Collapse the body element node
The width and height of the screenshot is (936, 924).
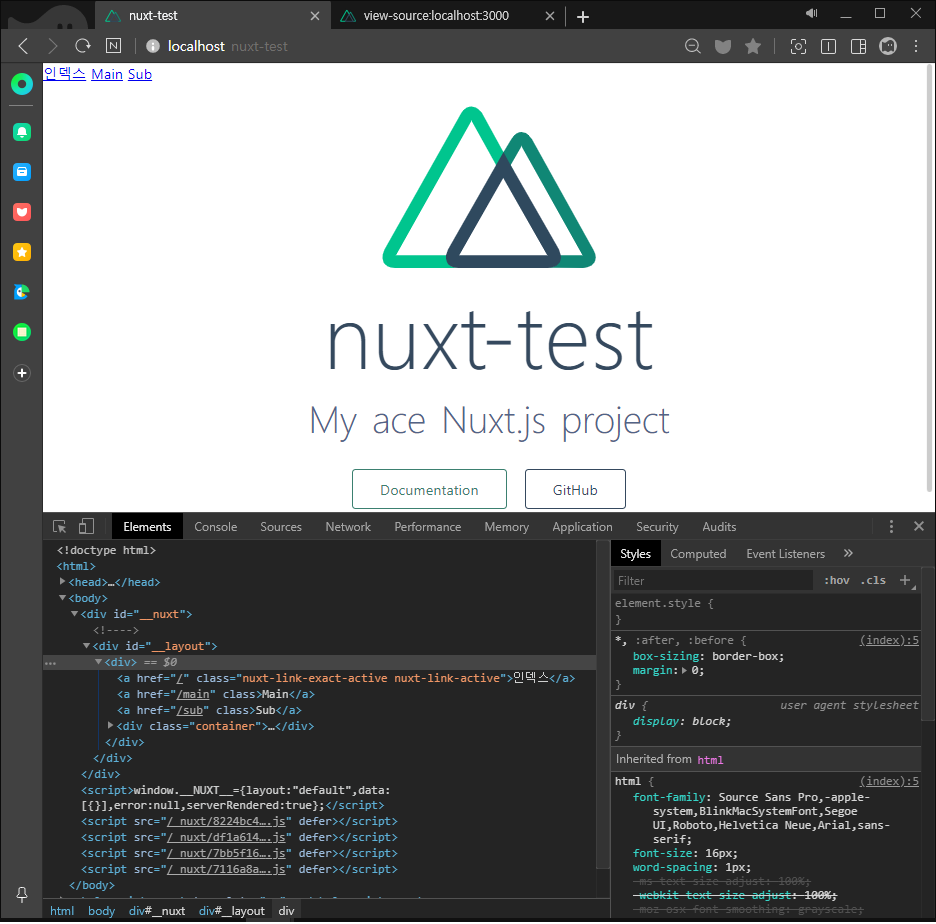tap(62, 597)
